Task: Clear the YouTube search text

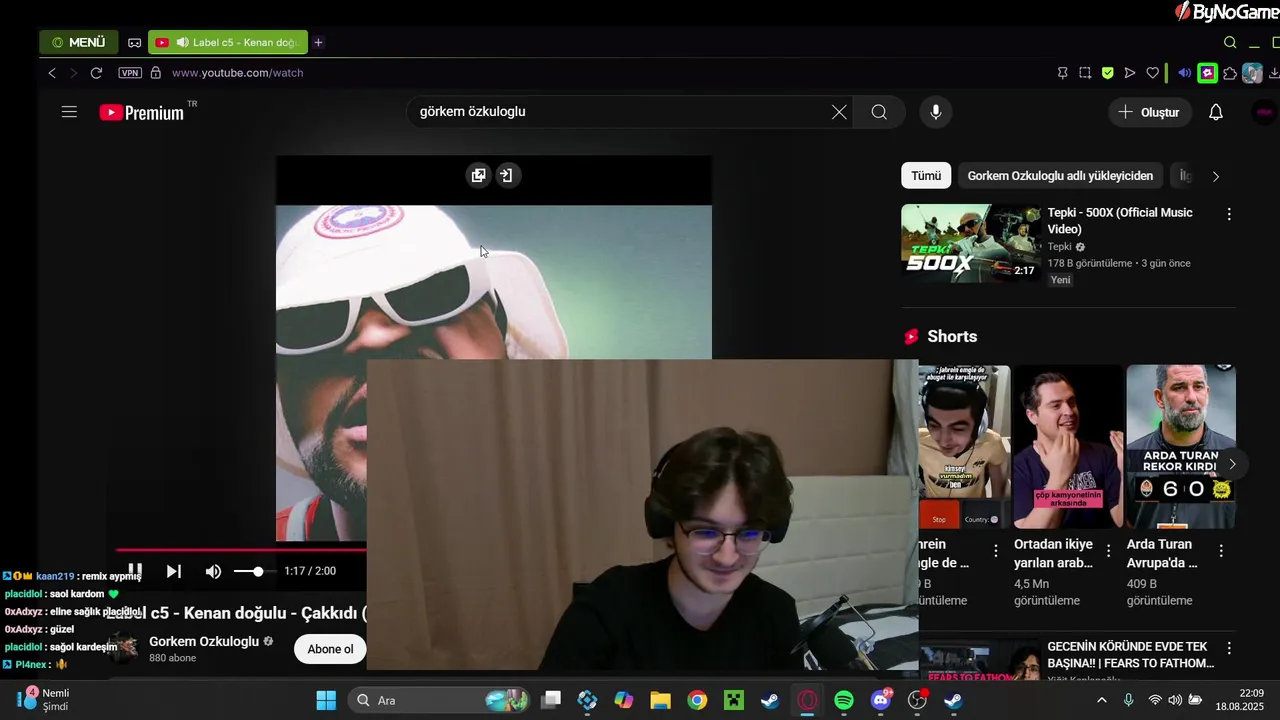Action: pyautogui.click(x=839, y=112)
